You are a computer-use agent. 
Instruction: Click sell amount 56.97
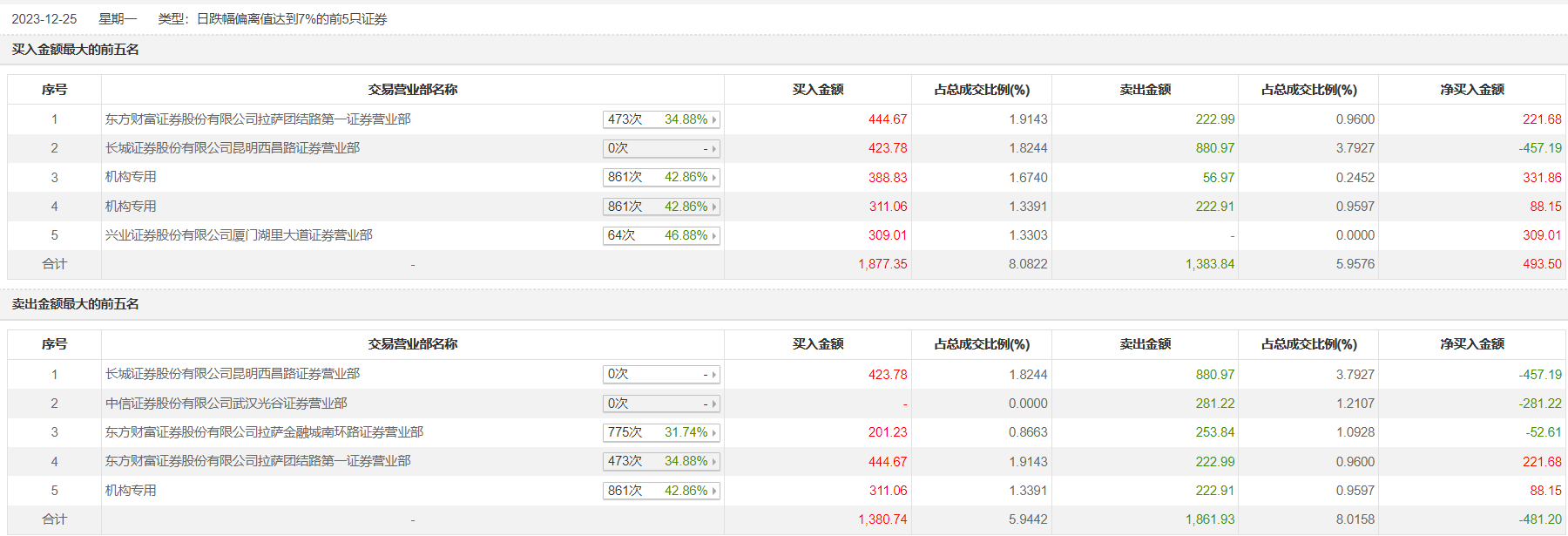pos(1219,178)
